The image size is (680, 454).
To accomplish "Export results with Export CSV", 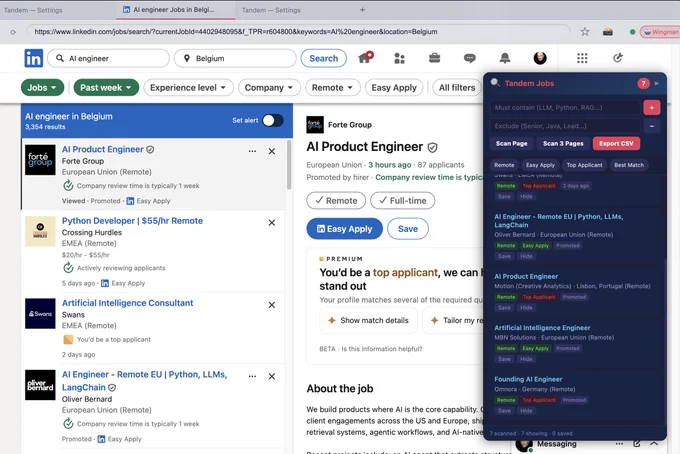I will 616,144.
